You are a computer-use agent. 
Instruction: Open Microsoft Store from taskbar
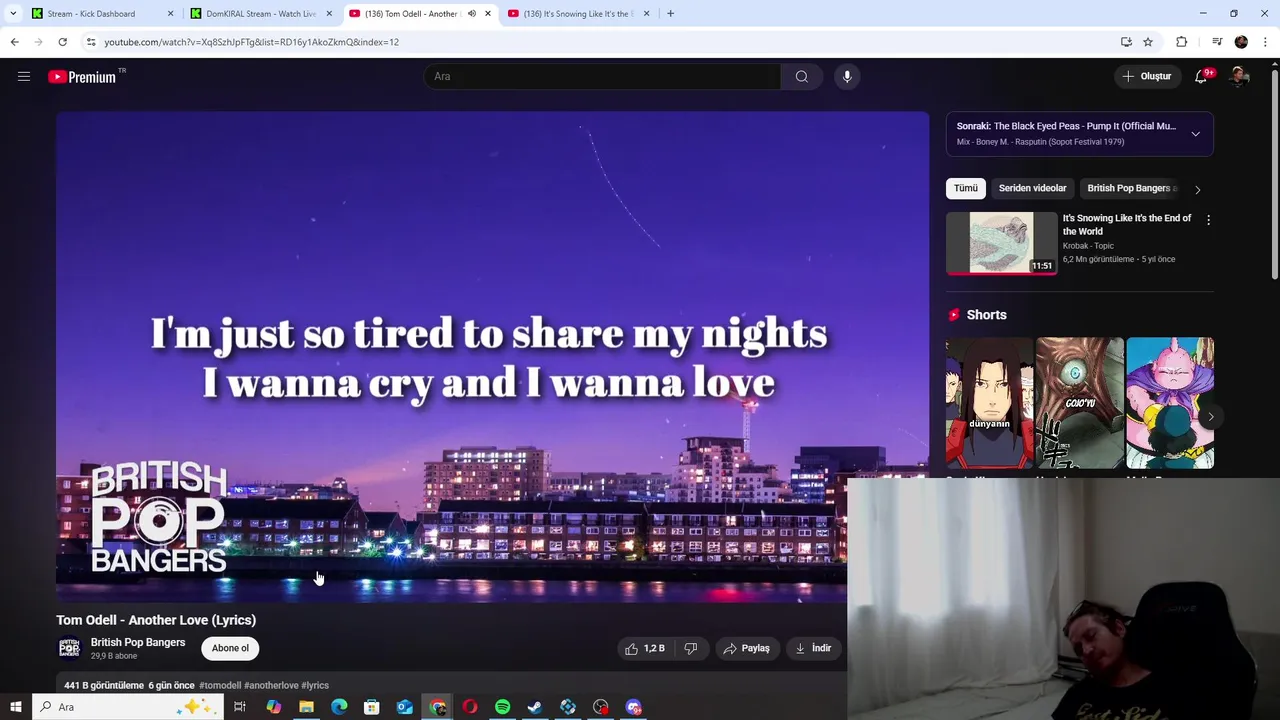click(x=371, y=707)
